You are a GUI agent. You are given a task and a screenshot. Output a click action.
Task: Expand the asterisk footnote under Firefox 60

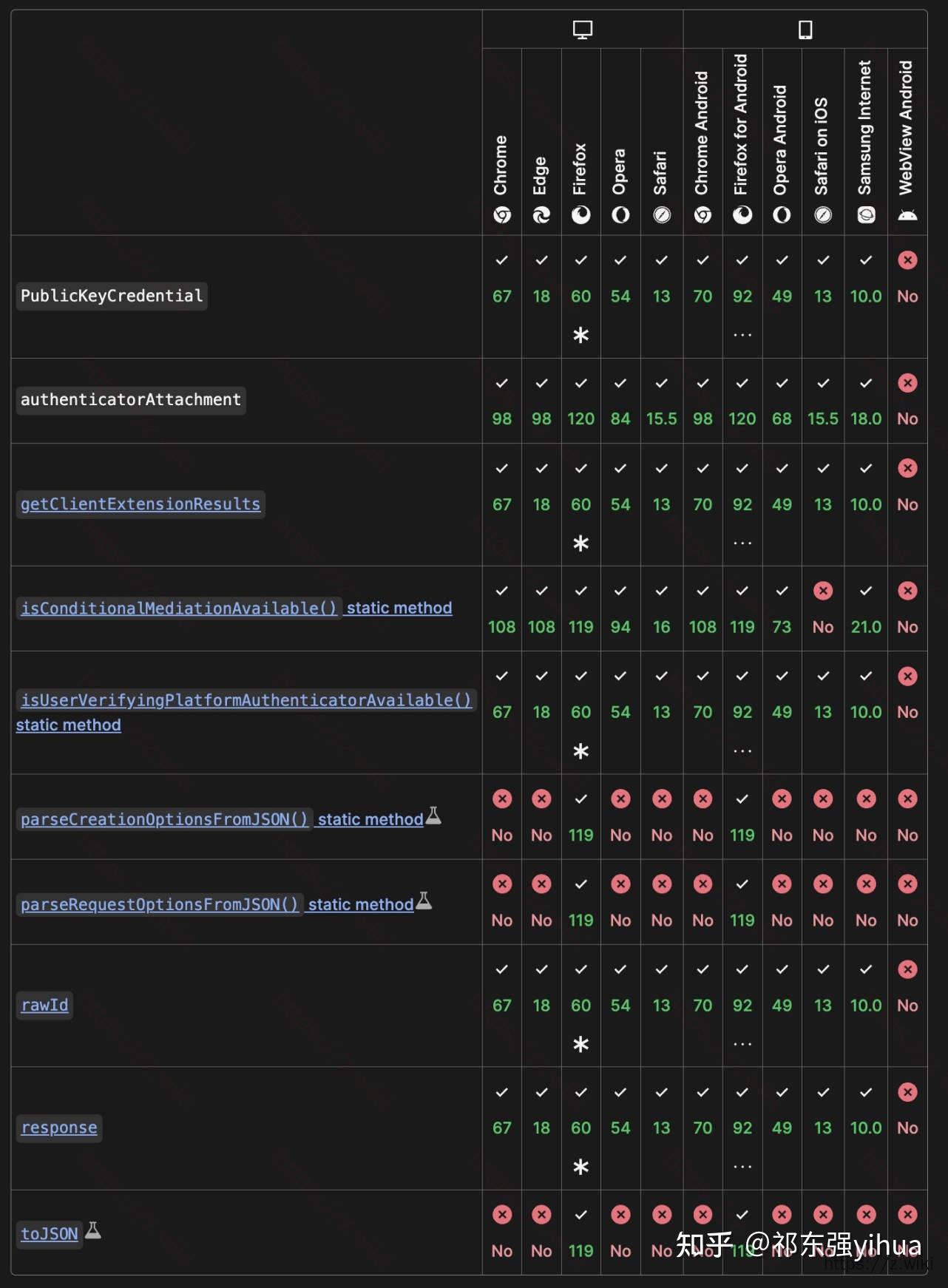[581, 334]
